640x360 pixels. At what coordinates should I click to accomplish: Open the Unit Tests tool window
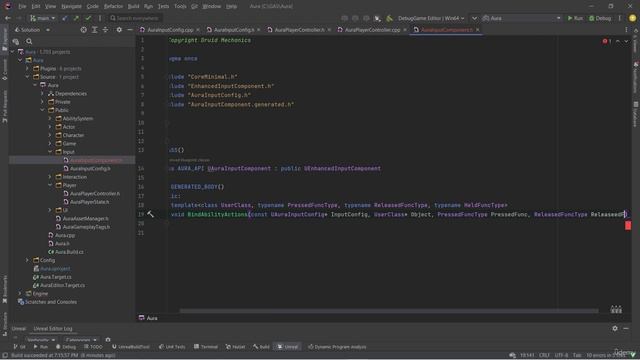point(172,347)
